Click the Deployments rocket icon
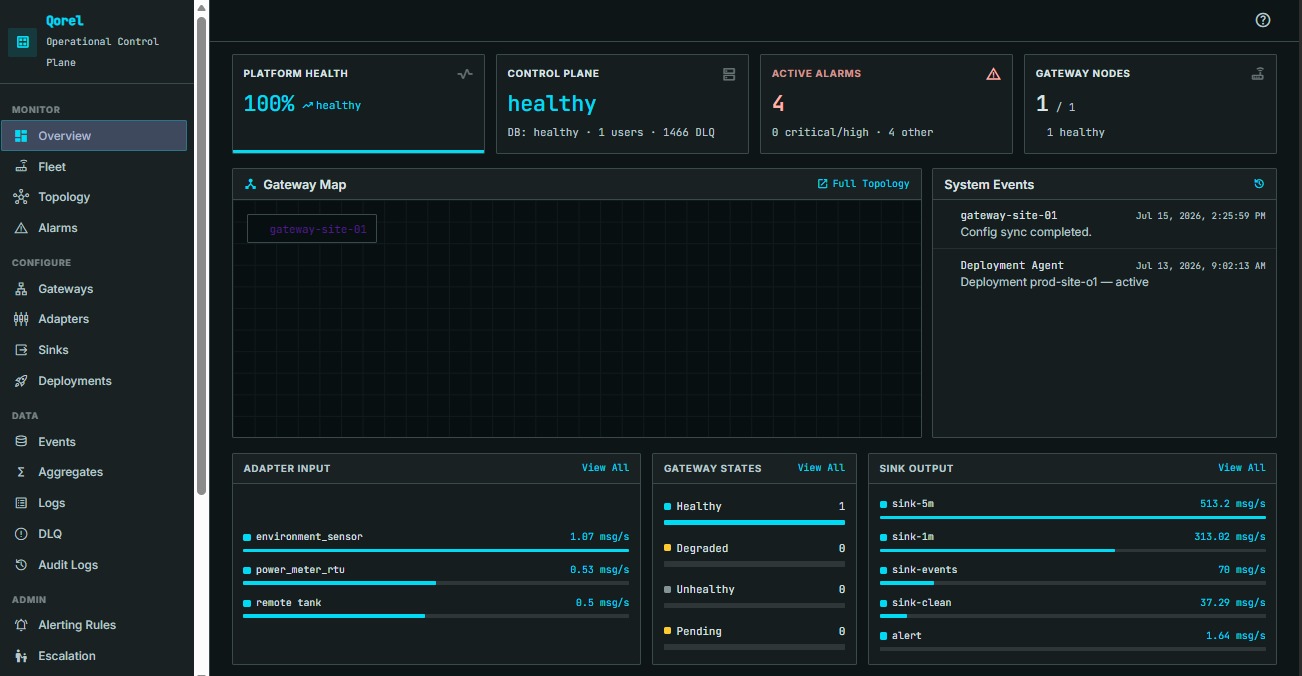The width and height of the screenshot is (1302, 676). pyautogui.click(x=21, y=381)
